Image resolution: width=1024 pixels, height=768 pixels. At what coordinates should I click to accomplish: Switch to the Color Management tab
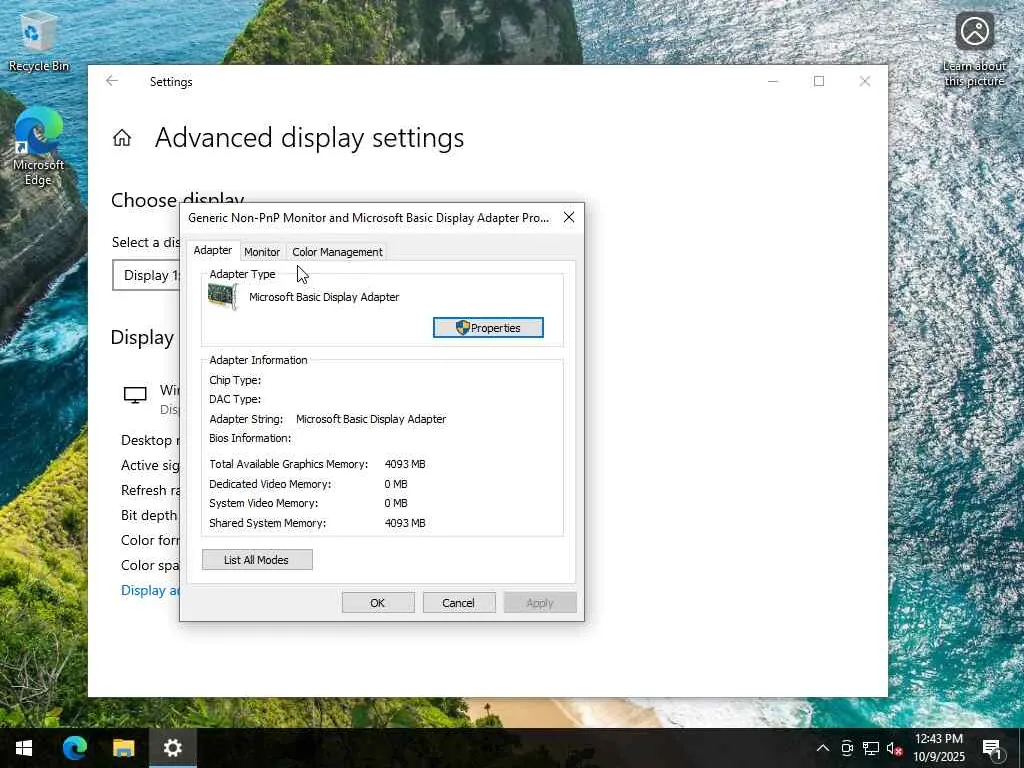(x=337, y=252)
